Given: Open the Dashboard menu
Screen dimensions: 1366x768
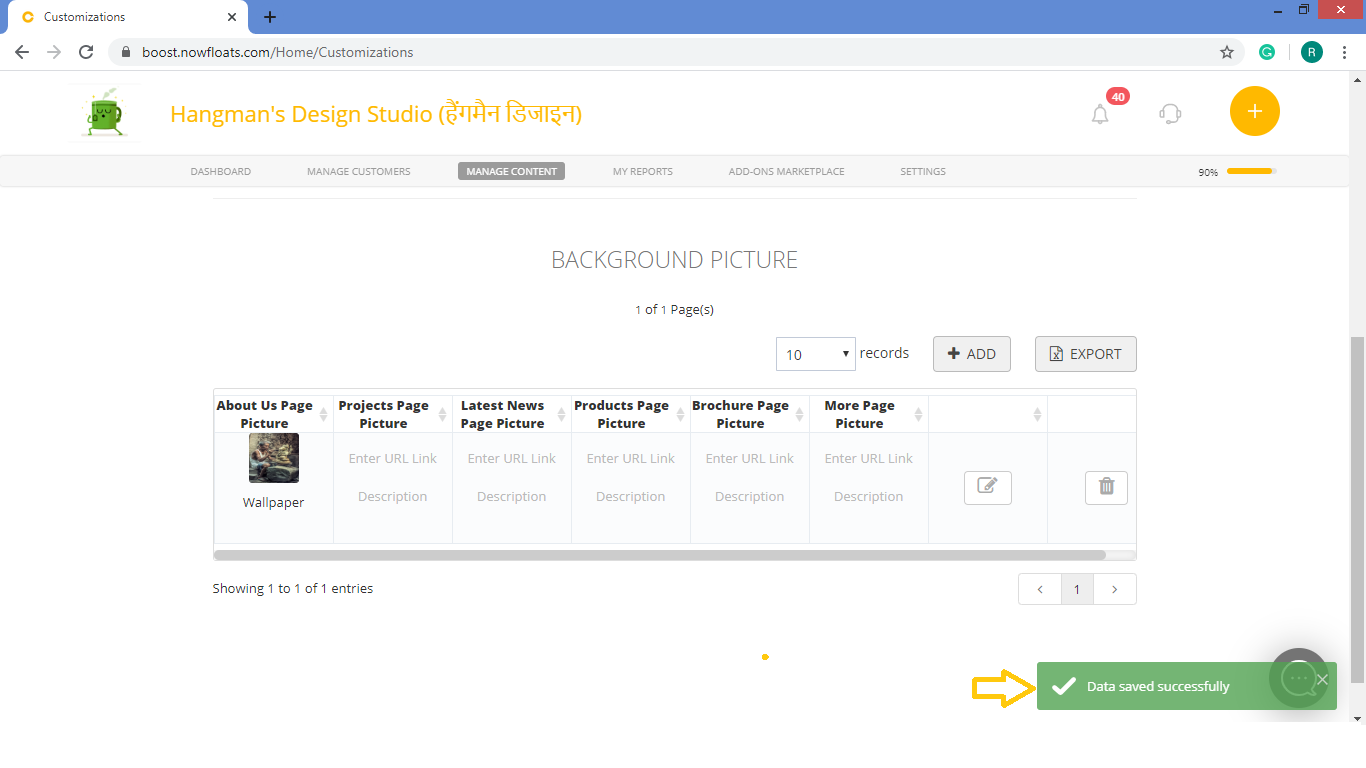Looking at the screenshot, I should click(221, 171).
